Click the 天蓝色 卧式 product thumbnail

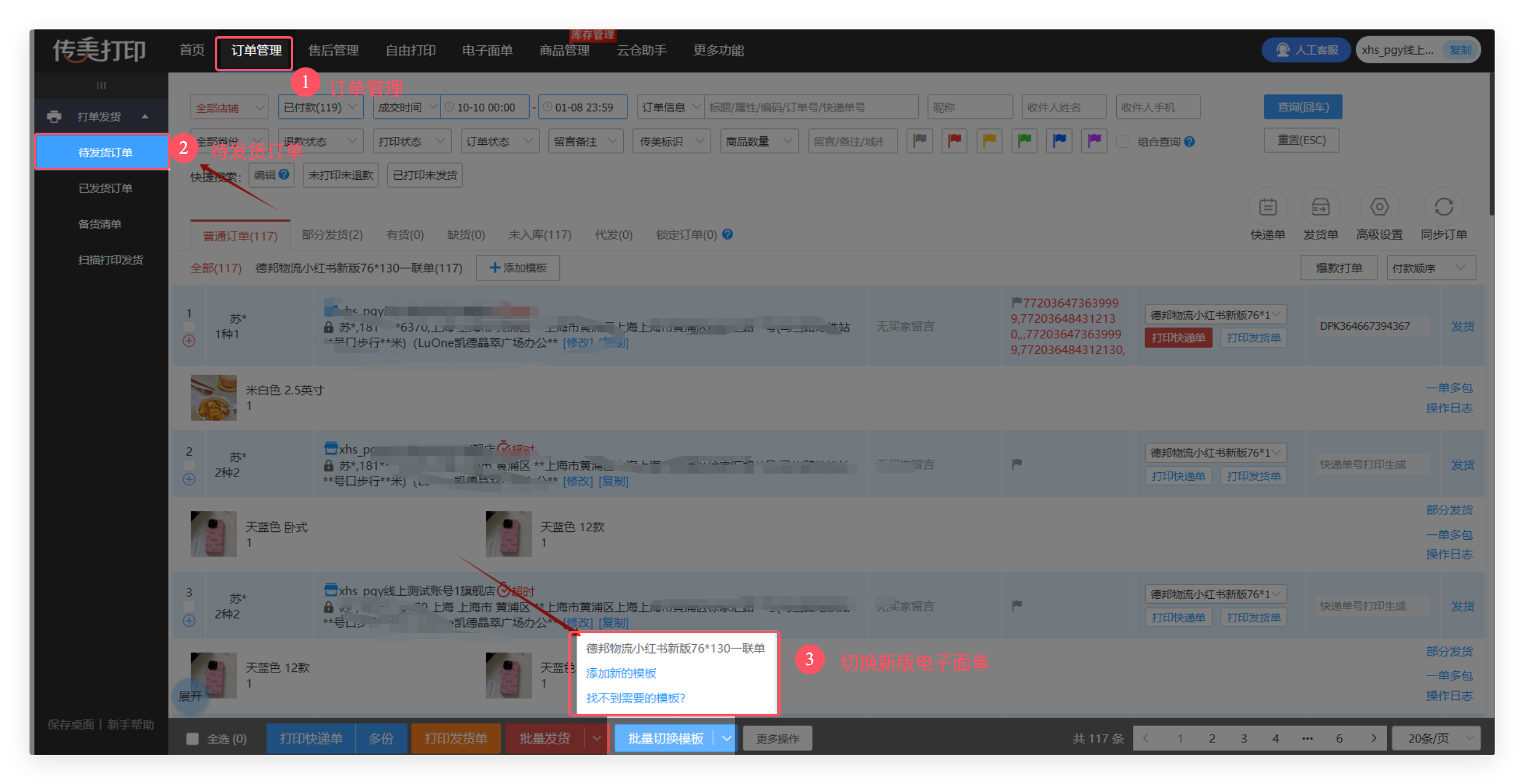pyautogui.click(x=214, y=534)
